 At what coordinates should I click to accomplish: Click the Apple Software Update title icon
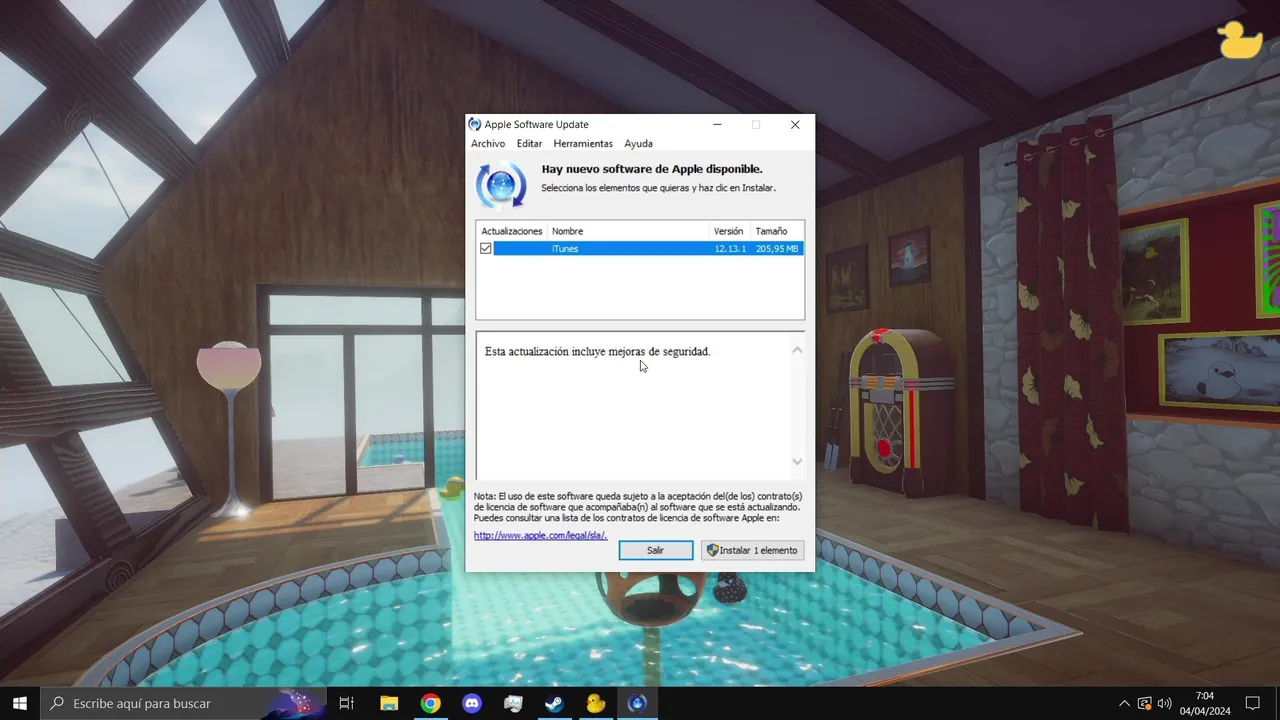(x=475, y=125)
